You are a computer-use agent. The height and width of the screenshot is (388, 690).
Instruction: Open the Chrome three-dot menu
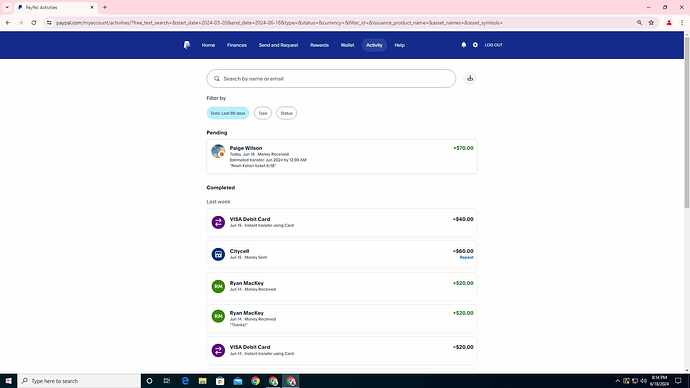[682, 22]
